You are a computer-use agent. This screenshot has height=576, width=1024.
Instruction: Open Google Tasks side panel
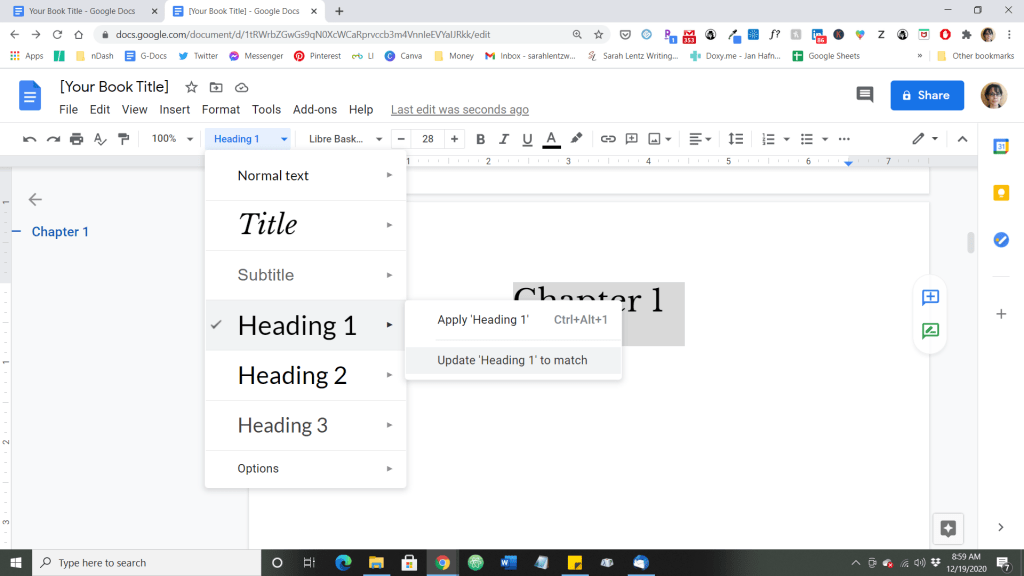(x=1001, y=239)
